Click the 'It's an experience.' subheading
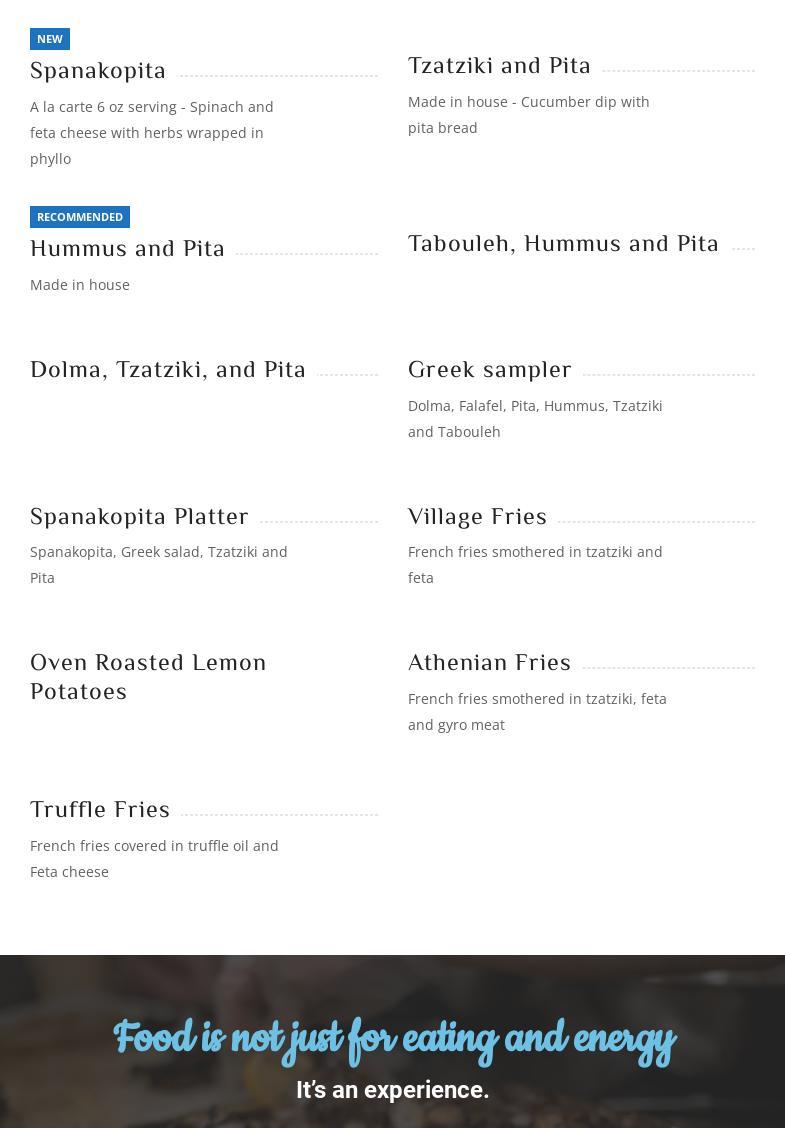785x1128 pixels. 392,1090
